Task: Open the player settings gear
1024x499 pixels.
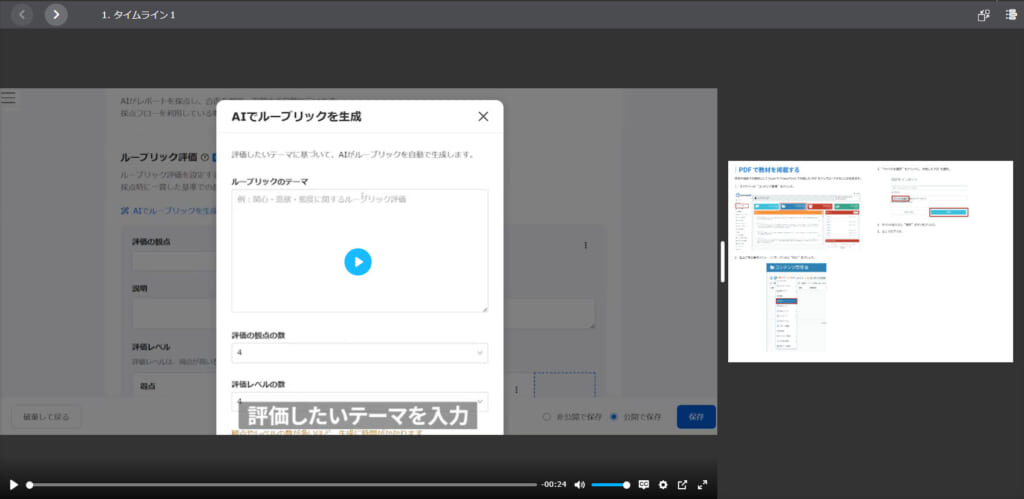Action: pyautogui.click(x=663, y=485)
